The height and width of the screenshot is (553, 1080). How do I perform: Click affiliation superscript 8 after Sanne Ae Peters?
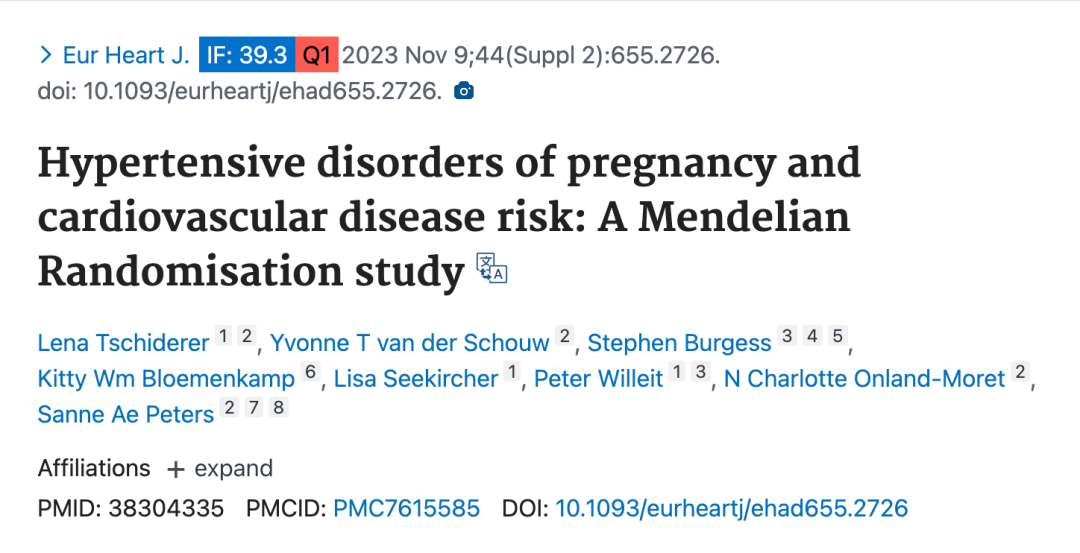279,408
